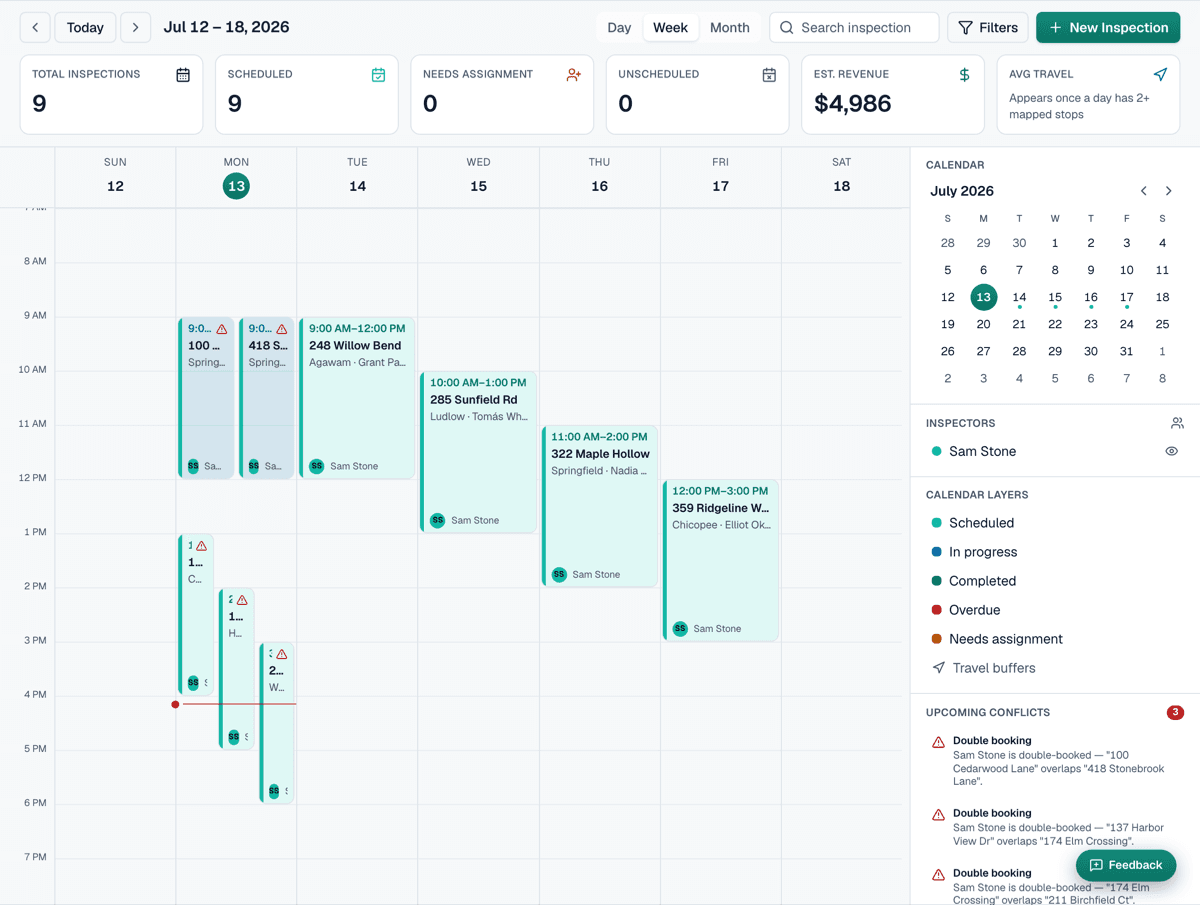This screenshot has width=1200, height=905.
Task: Create a New Inspection
Action: (1108, 28)
